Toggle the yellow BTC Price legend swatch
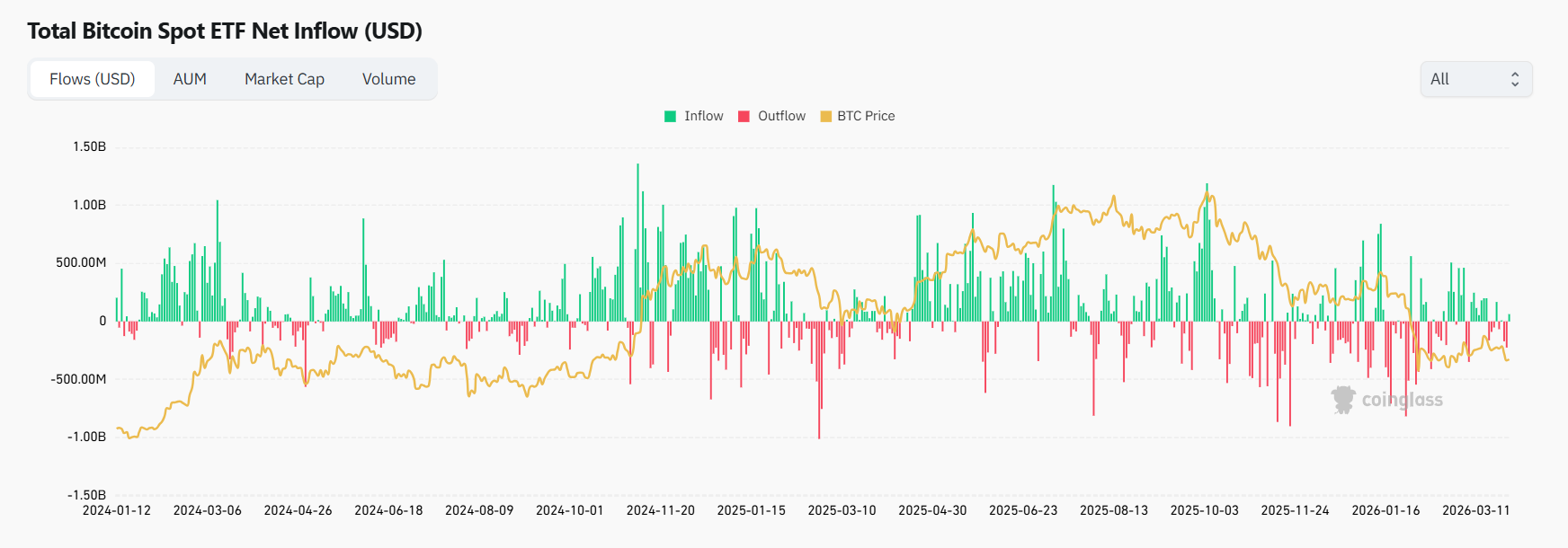1568x548 pixels. coord(825,116)
